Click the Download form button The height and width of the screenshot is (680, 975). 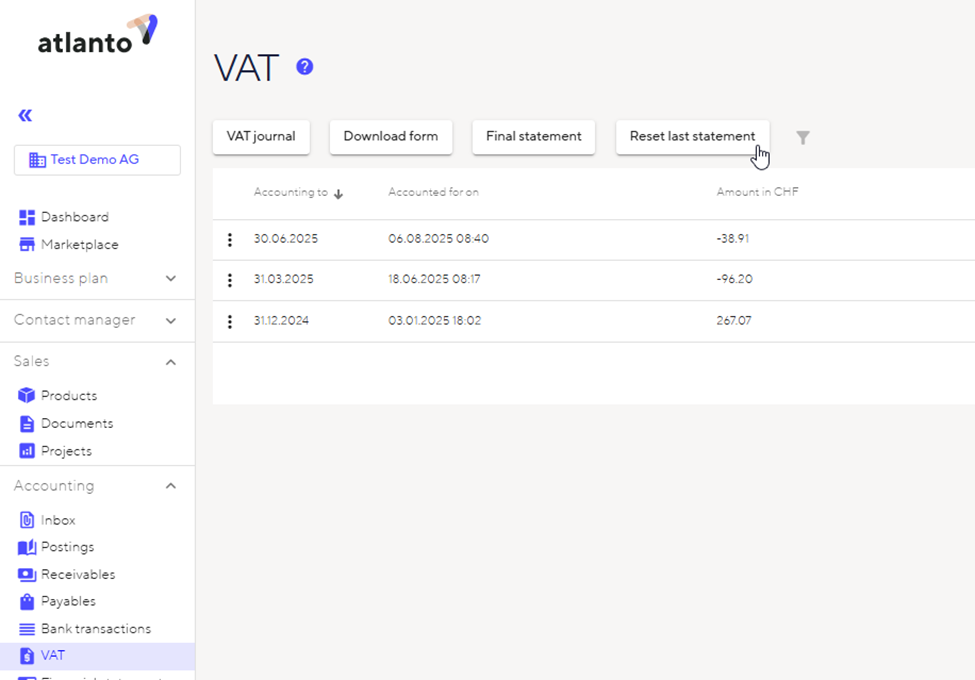click(x=390, y=137)
